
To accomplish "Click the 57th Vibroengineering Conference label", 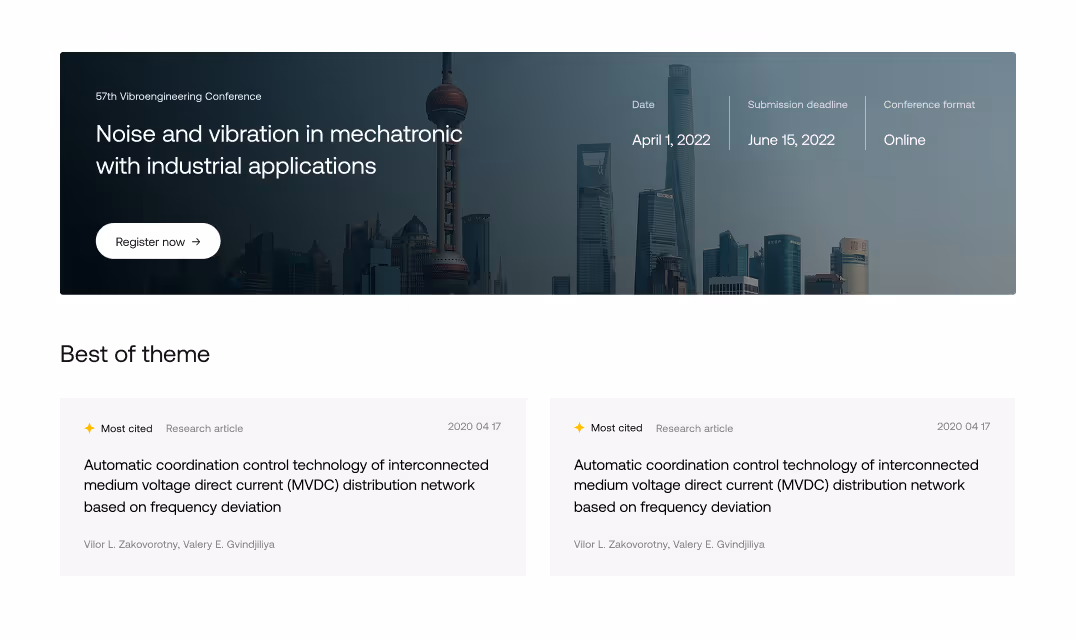I will coord(178,97).
